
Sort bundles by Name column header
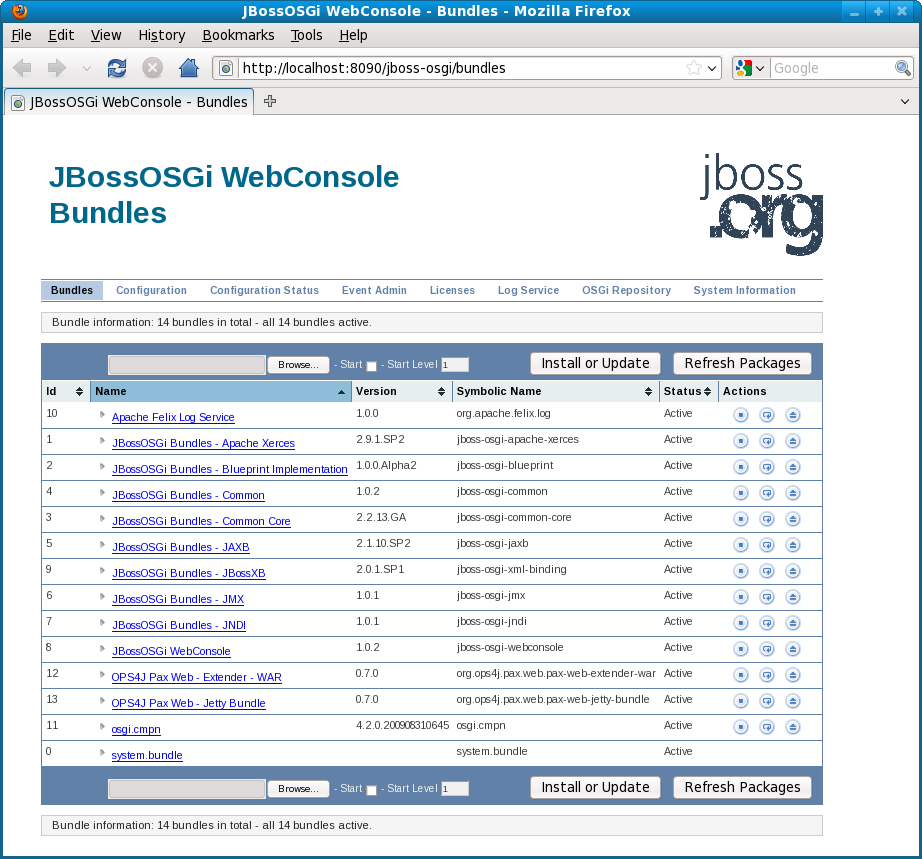[x=221, y=392]
